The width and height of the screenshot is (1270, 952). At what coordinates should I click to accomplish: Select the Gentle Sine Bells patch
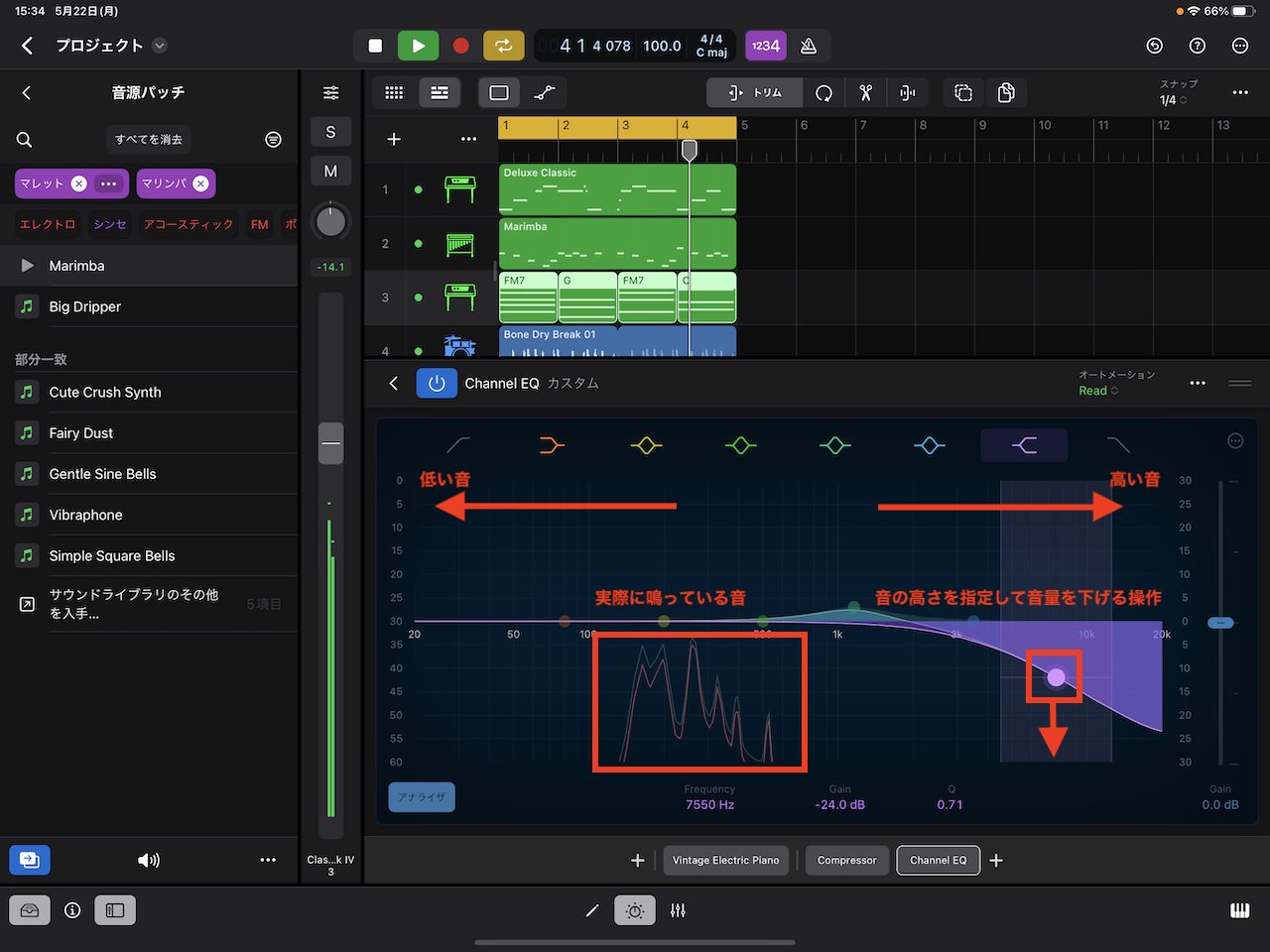click(x=149, y=474)
